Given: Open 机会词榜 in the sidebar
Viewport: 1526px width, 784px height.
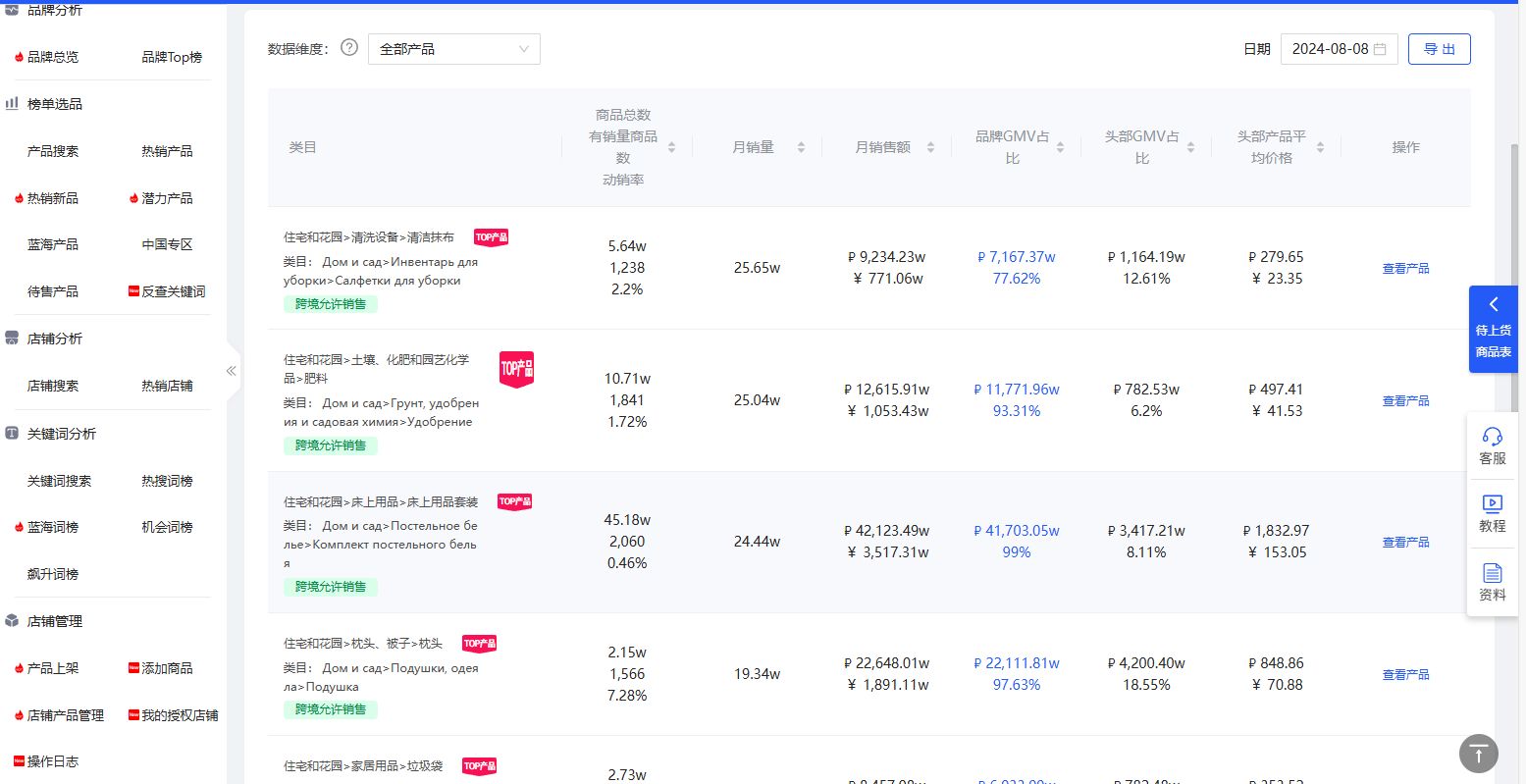Looking at the screenshot, I should click(x=167, y=527).
